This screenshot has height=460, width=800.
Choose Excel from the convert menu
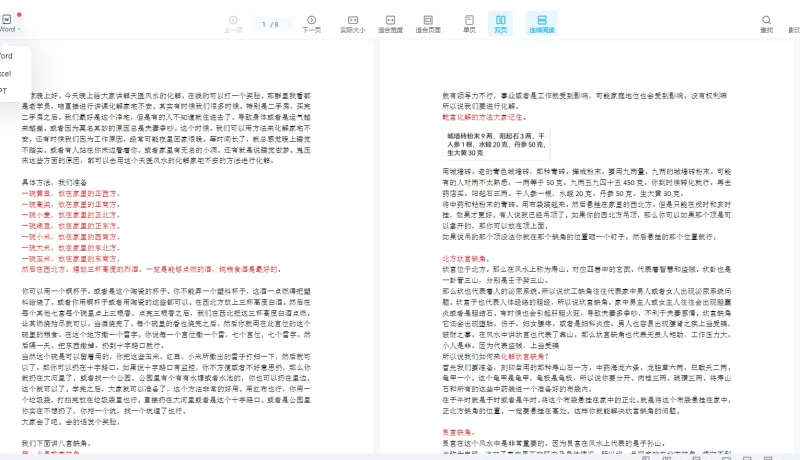click(6, 73)
